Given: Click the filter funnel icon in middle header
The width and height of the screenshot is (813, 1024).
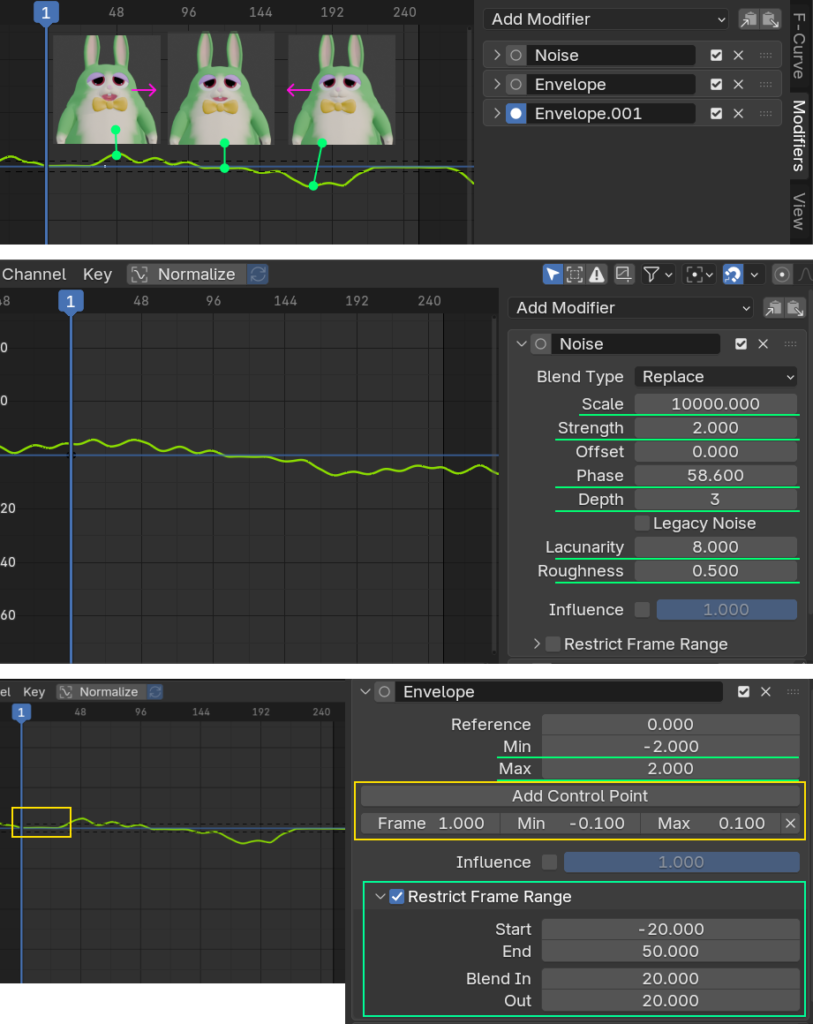Looking at the screenshot, I should point(651,274).
